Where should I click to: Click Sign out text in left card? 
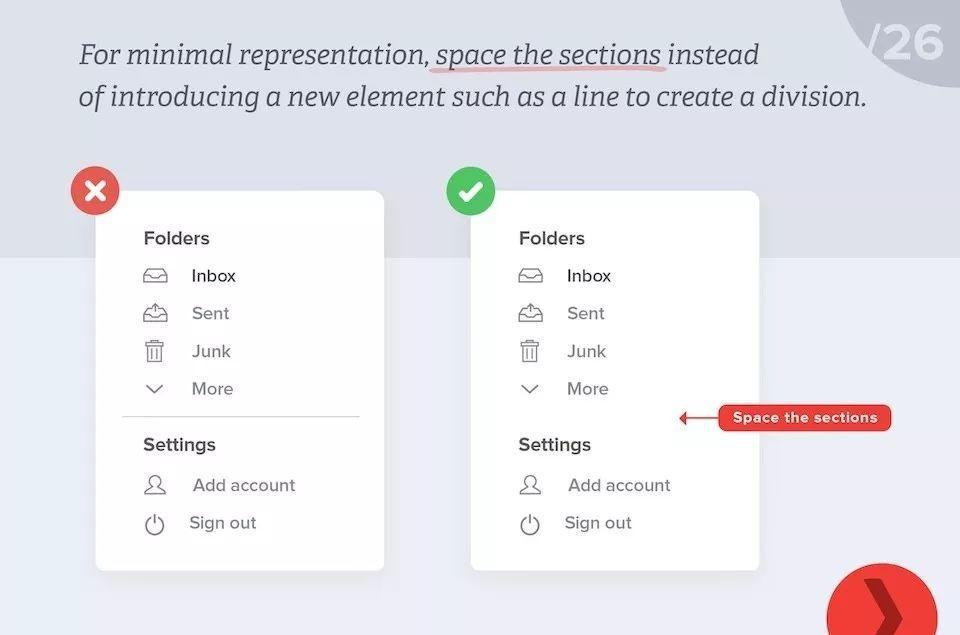coord(222,523)
